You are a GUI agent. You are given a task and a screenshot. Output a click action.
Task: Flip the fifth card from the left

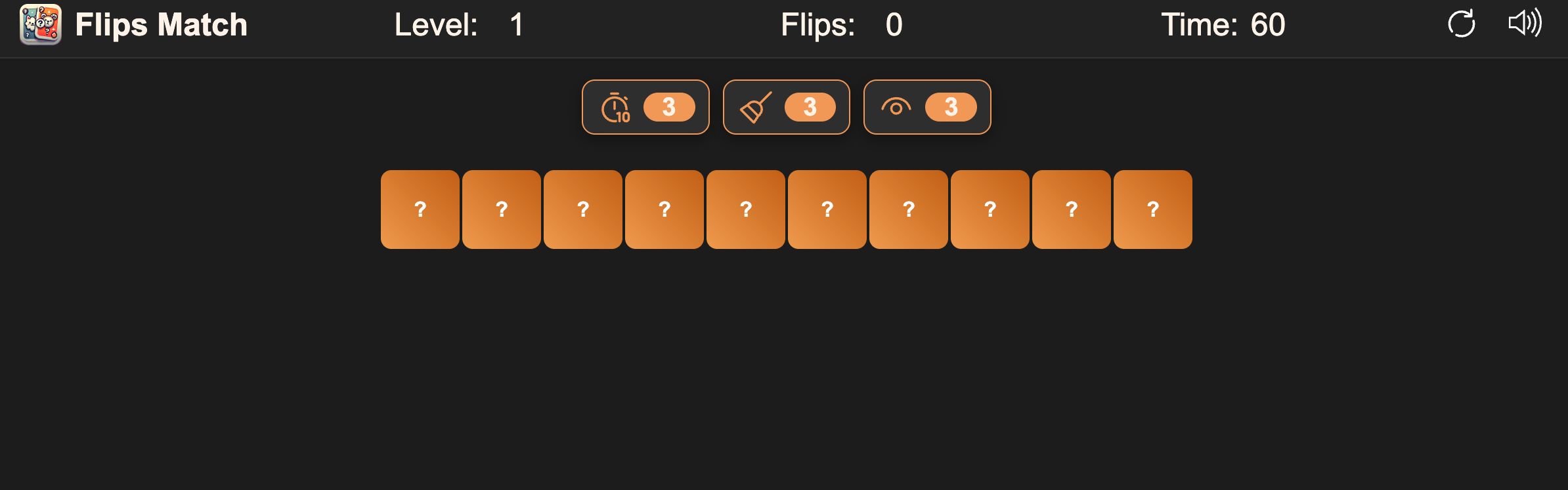746,210
